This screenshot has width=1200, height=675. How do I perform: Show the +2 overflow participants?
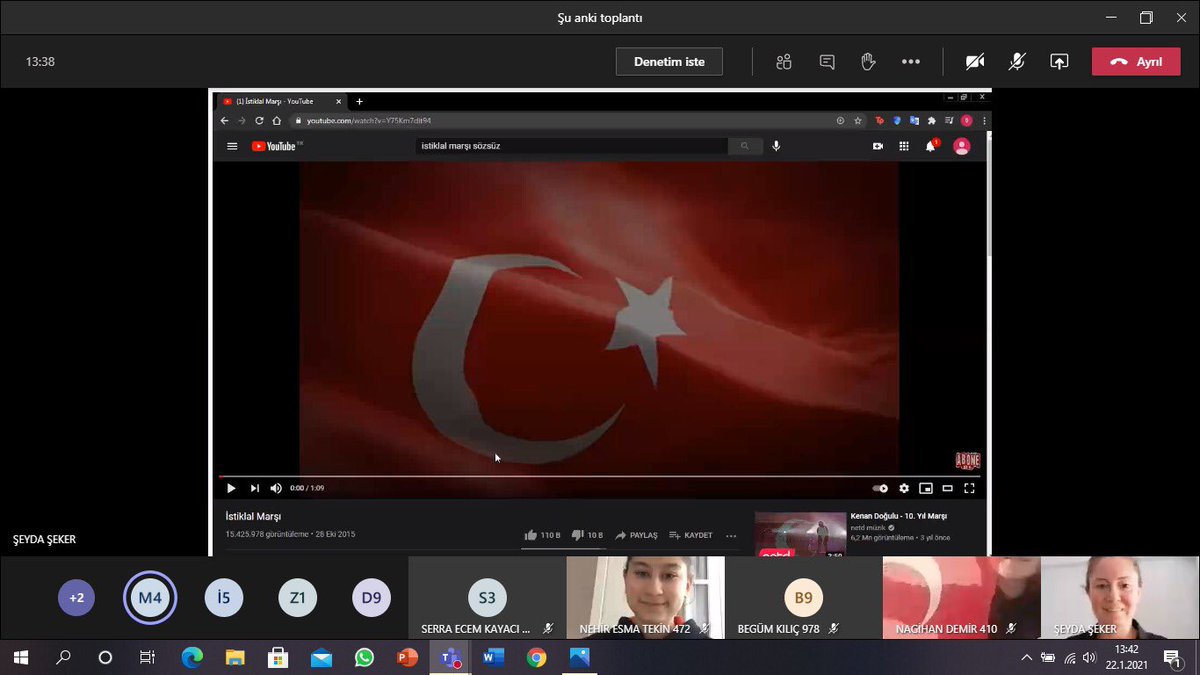[x=77, y=598]
